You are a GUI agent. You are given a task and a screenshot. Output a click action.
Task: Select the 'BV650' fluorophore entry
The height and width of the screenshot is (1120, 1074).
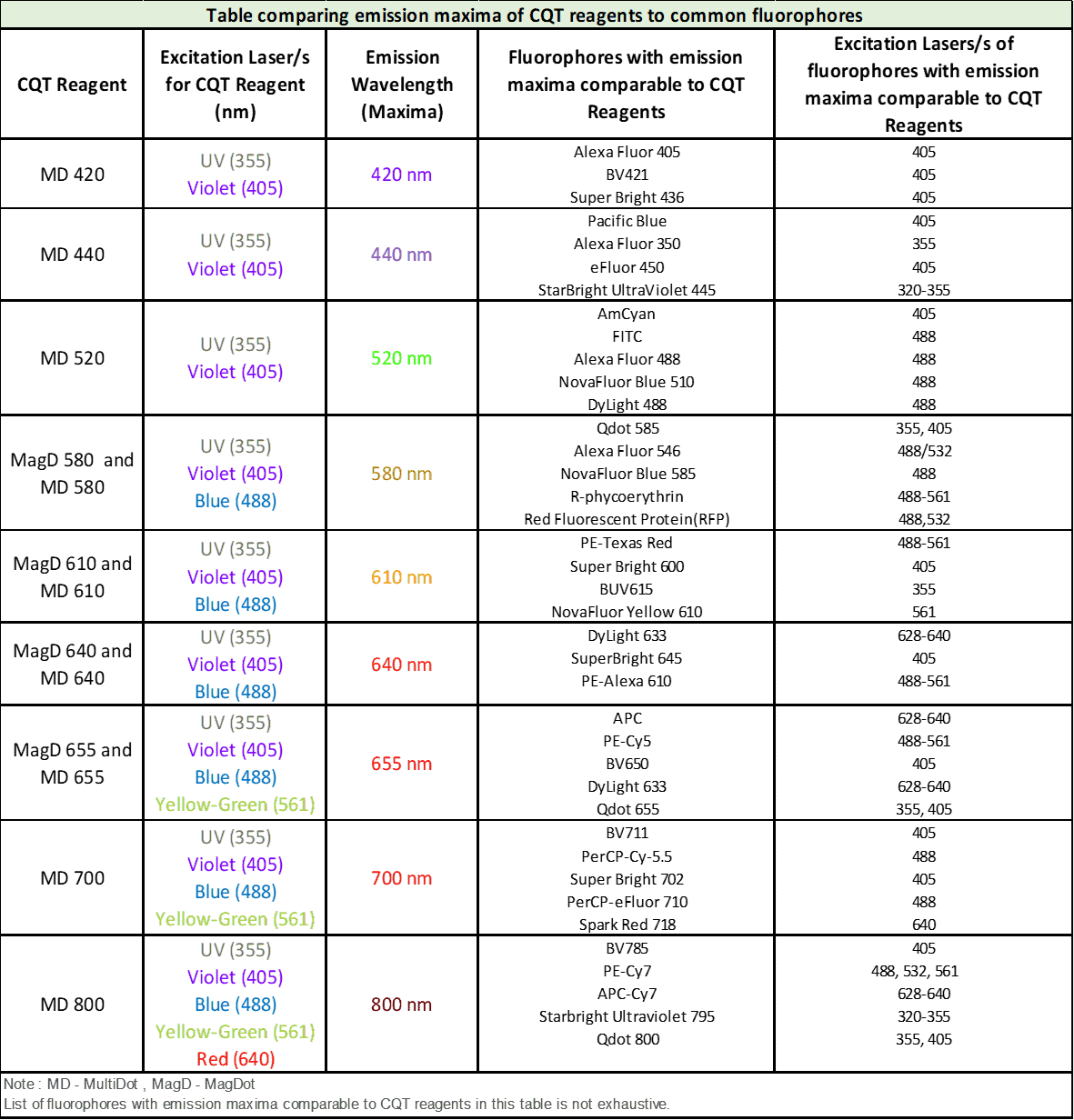pyautogui.click(x=627, y=764)
